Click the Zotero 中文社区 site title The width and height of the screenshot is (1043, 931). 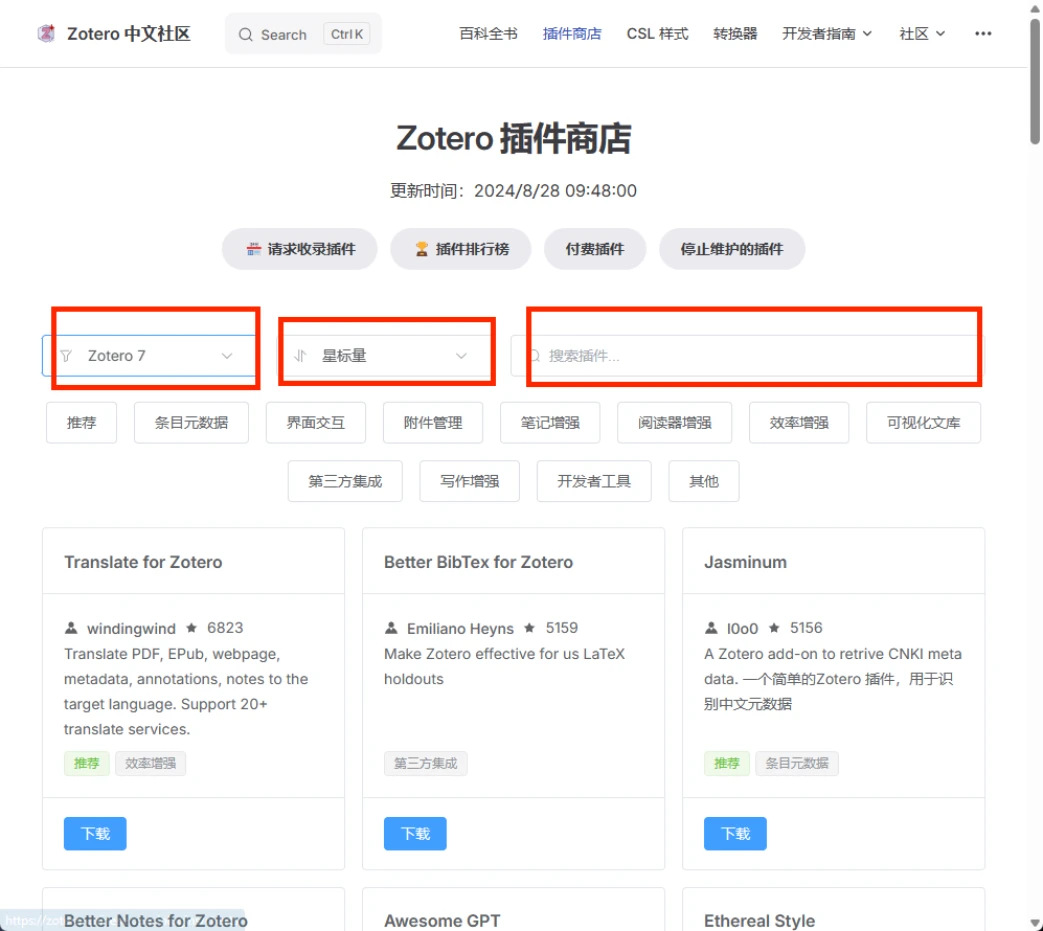128,33
